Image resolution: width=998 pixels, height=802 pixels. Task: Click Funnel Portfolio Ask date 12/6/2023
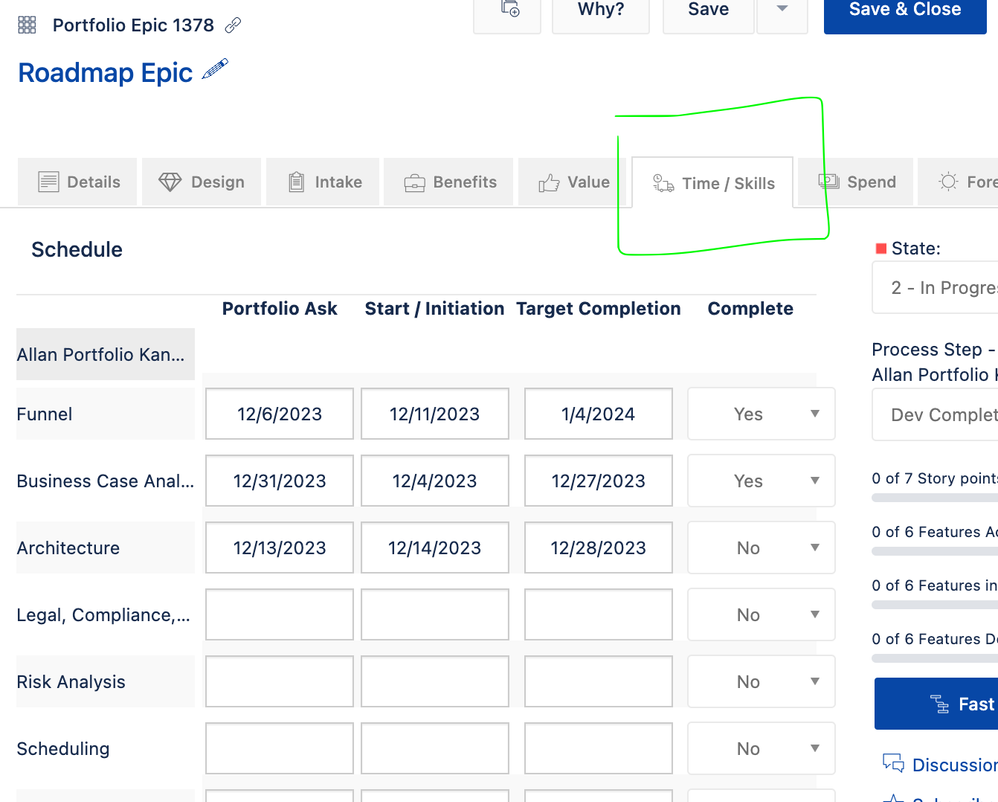coord(279,414)
